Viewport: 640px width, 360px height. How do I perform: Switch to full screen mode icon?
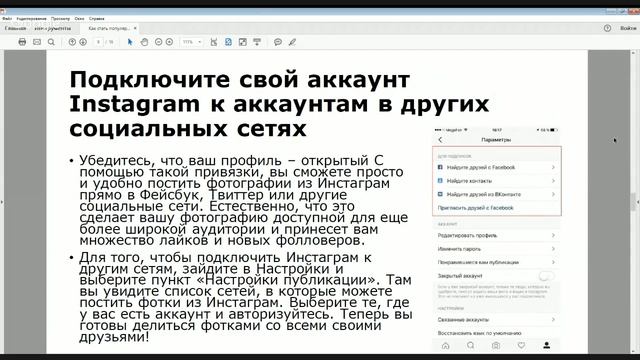[242, 42]
